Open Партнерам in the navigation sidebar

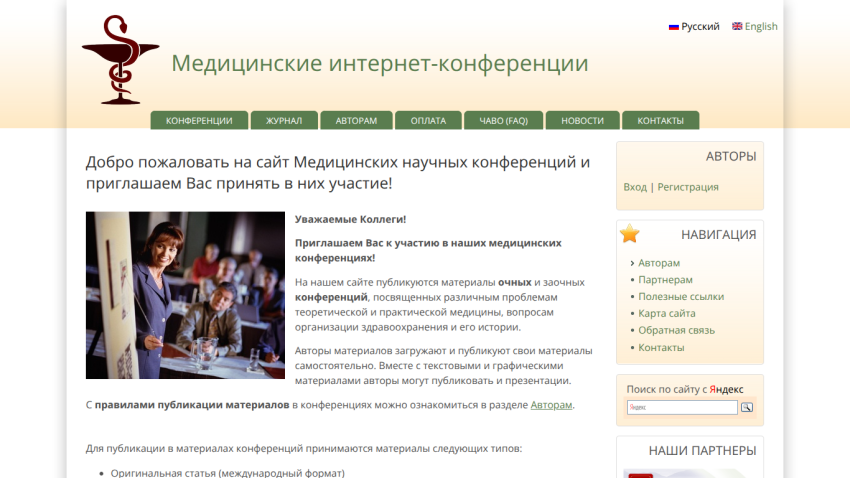pyautogui.click(x=665, y=280)
